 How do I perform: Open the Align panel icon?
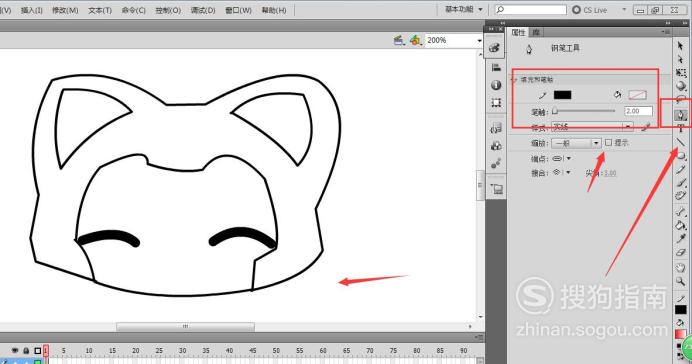(496, 67)
